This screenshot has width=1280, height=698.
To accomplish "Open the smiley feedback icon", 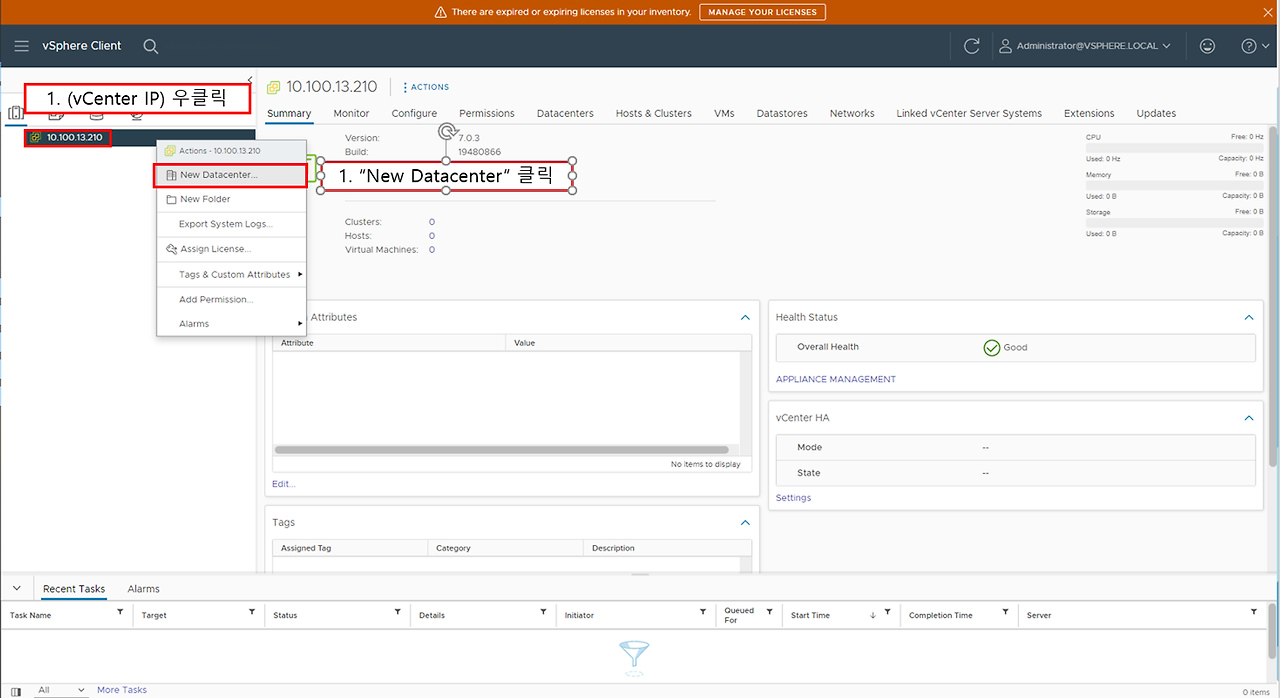I will tap(1208, 46).
